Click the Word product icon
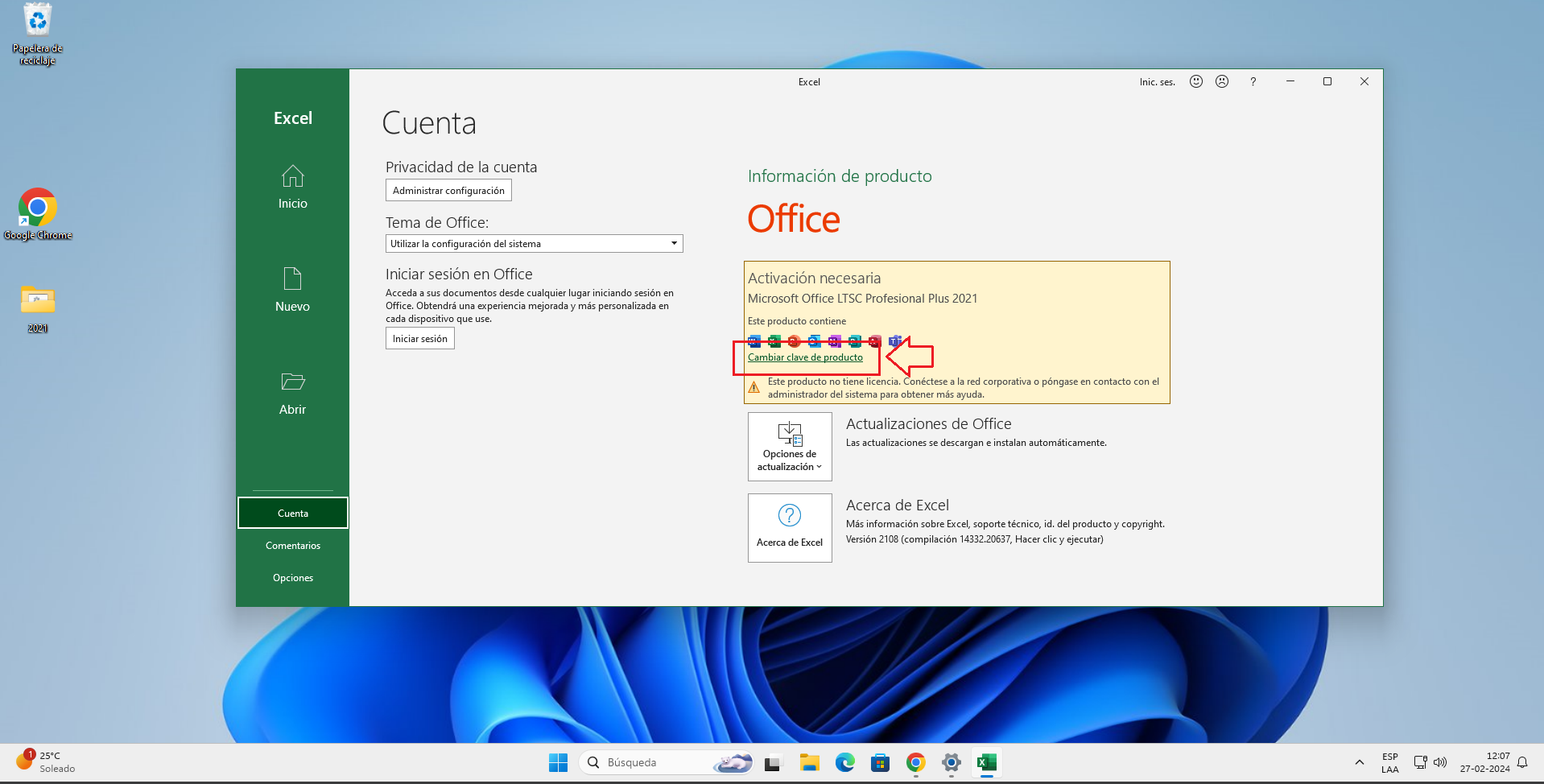Screen dimensions: 1544x784 [x=753, y=341]
